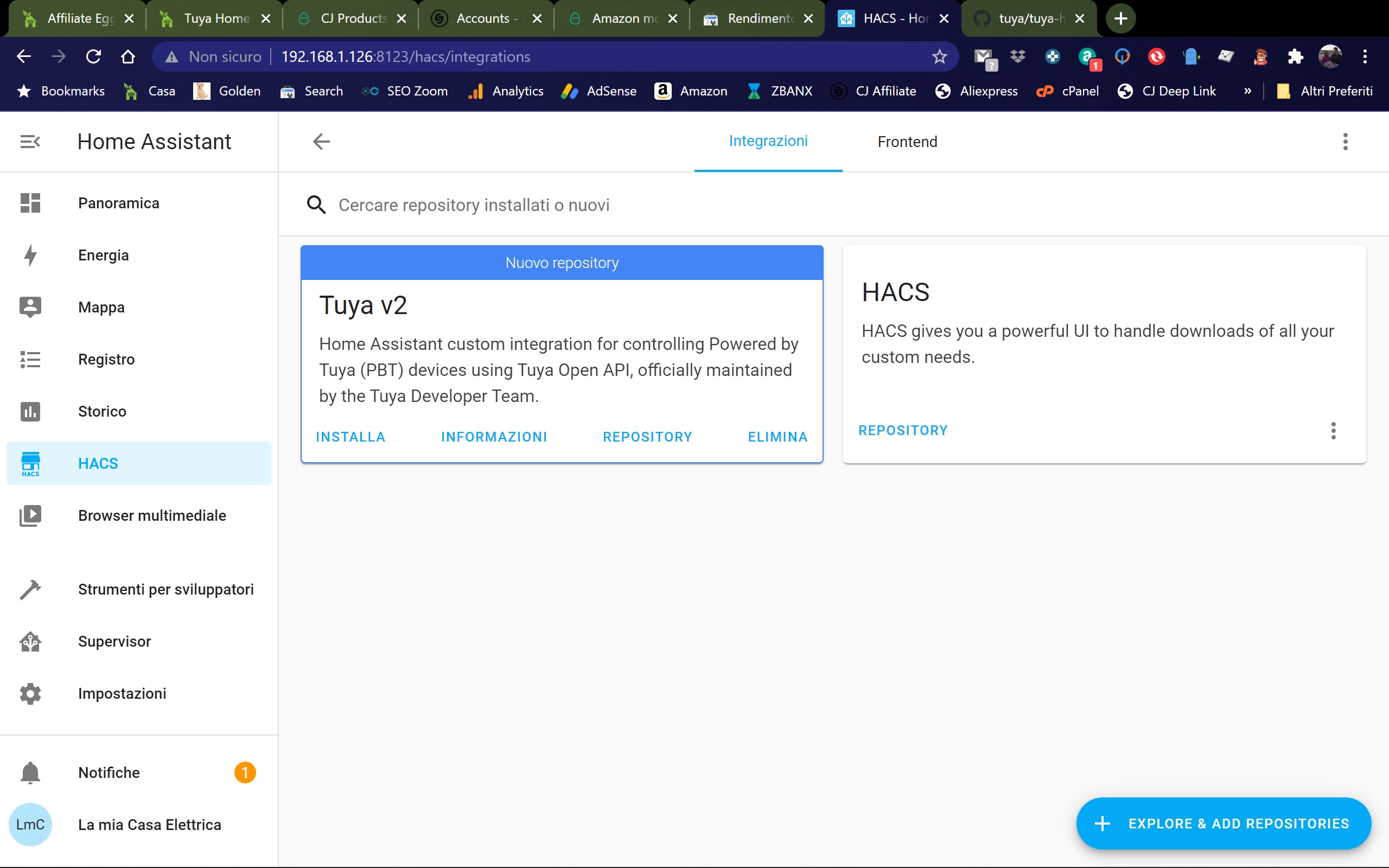Open the Supervisor panel
This screenshot has width=1389, height=868.
[138, 641]
